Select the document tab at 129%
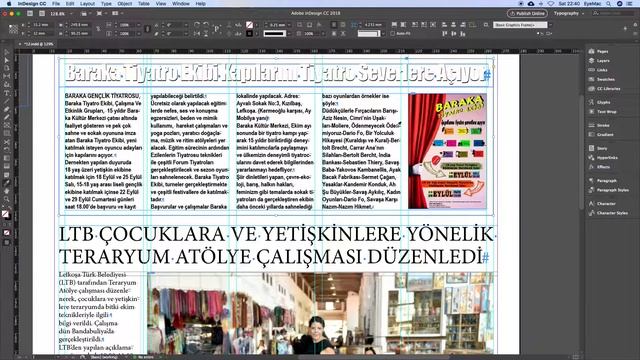Image resolution: width=640 pixels, height=360 pixels. pos(37,44)
